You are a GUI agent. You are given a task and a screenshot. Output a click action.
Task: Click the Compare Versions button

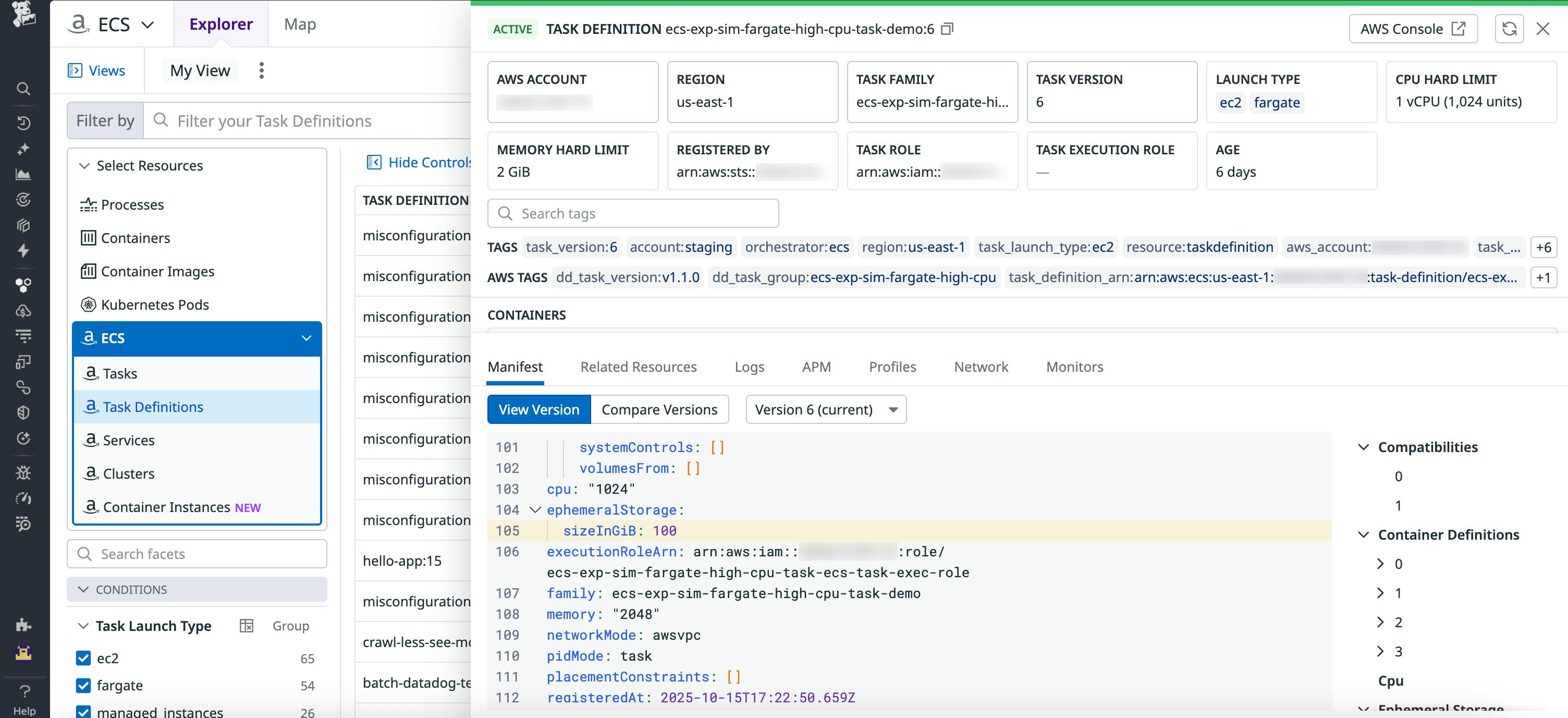(659, 409)
